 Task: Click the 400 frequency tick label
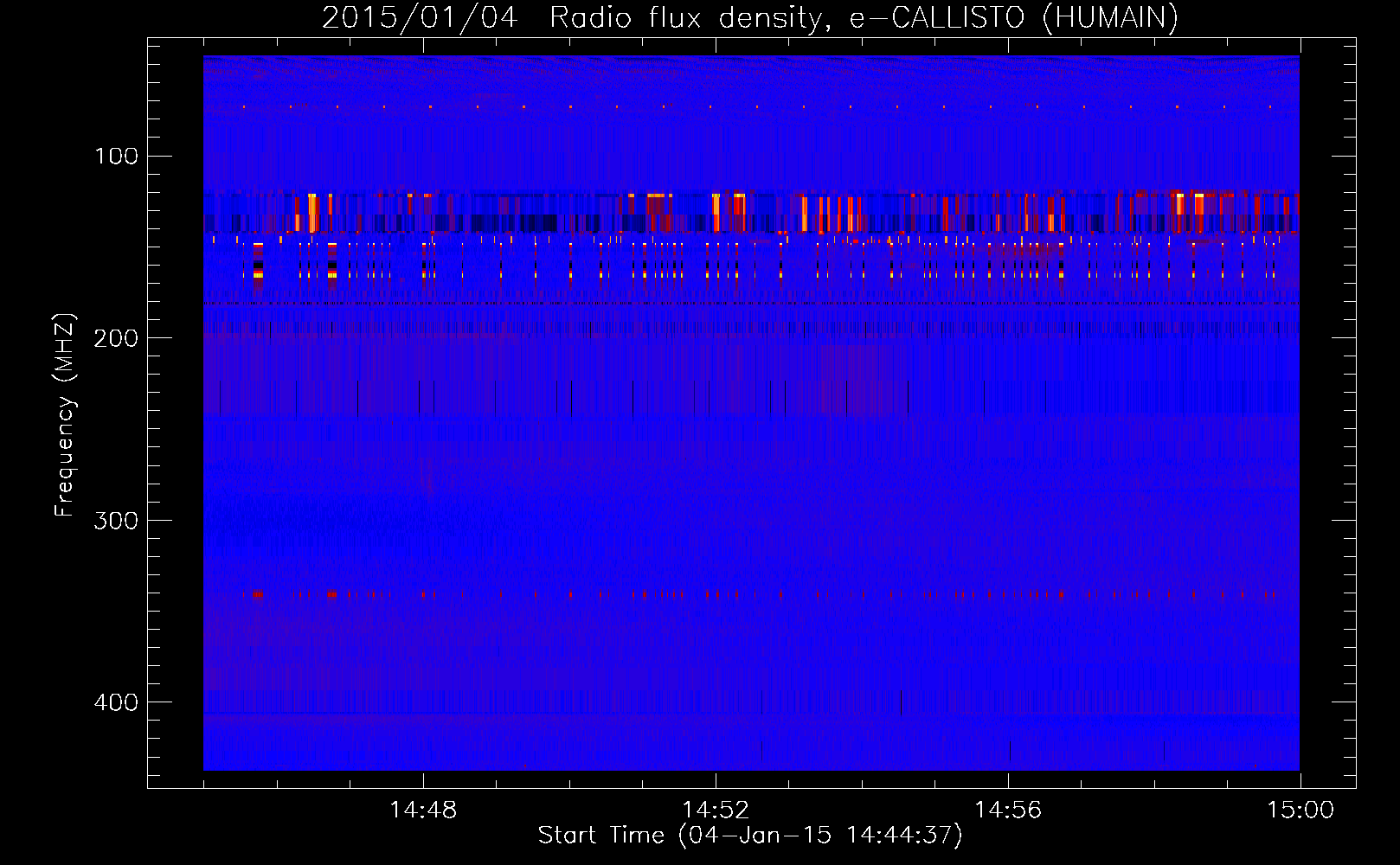click(x=117, y=702)
